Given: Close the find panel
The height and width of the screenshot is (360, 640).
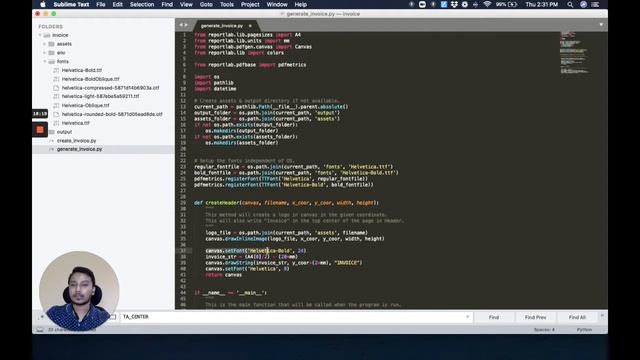Looking at the screenshot, I should pos(602,316).
